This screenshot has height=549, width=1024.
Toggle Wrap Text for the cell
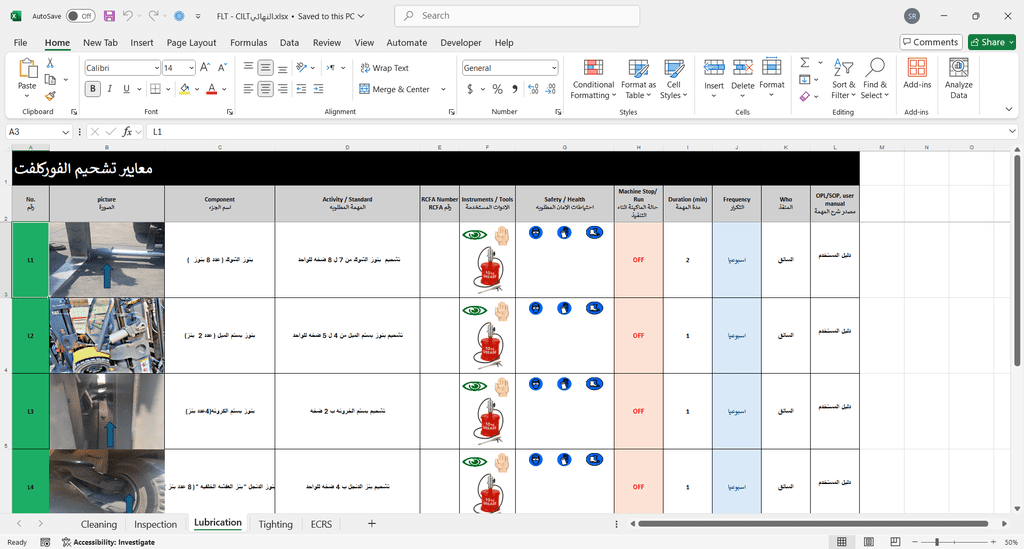tap(383, 68)
